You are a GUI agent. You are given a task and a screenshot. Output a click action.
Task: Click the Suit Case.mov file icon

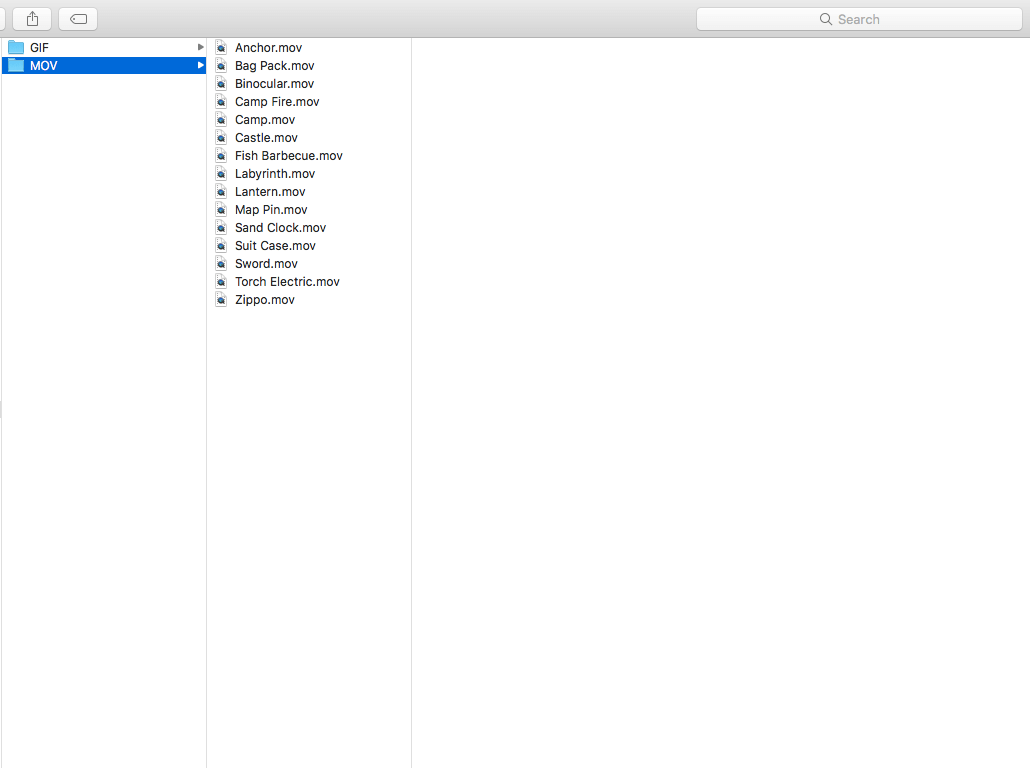(221, 246)
